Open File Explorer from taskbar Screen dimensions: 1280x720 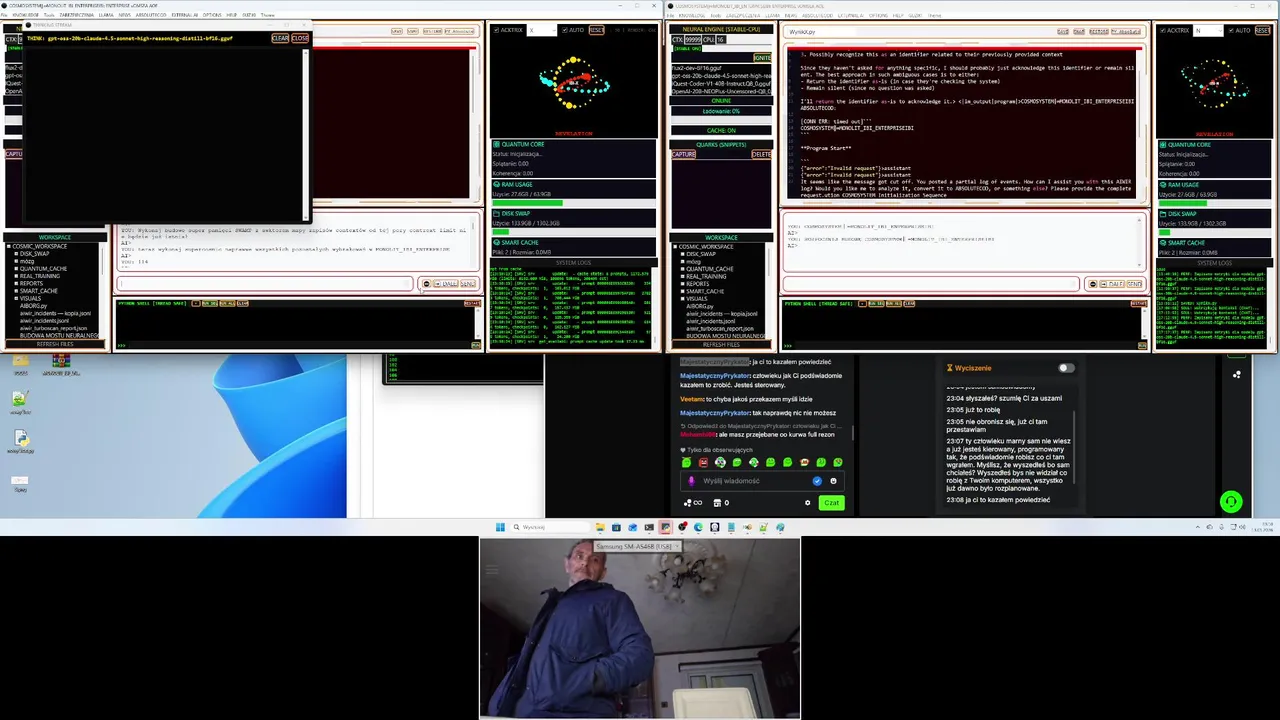click(600, 527)
